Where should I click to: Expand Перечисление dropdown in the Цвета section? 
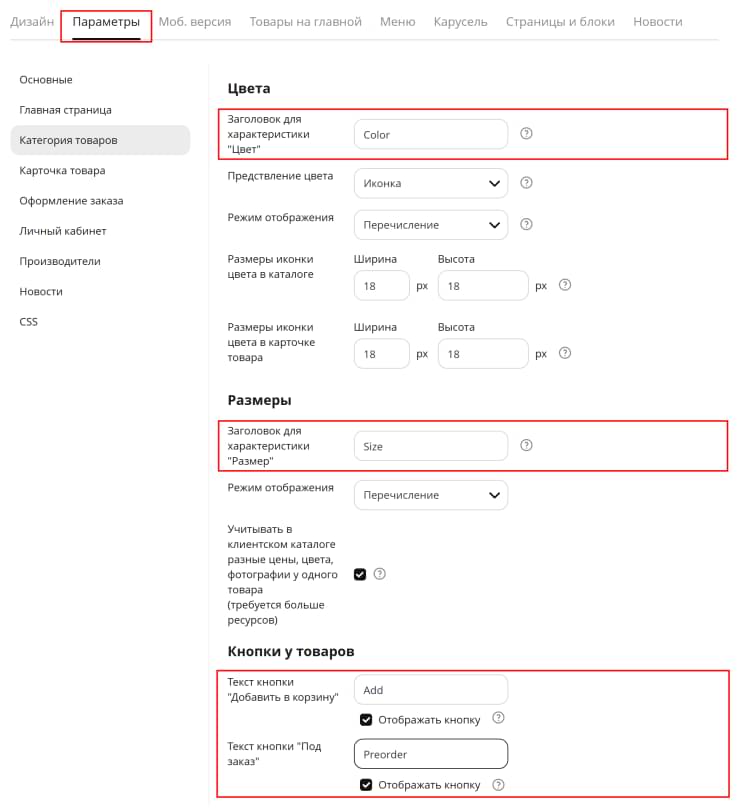[431, 225]
